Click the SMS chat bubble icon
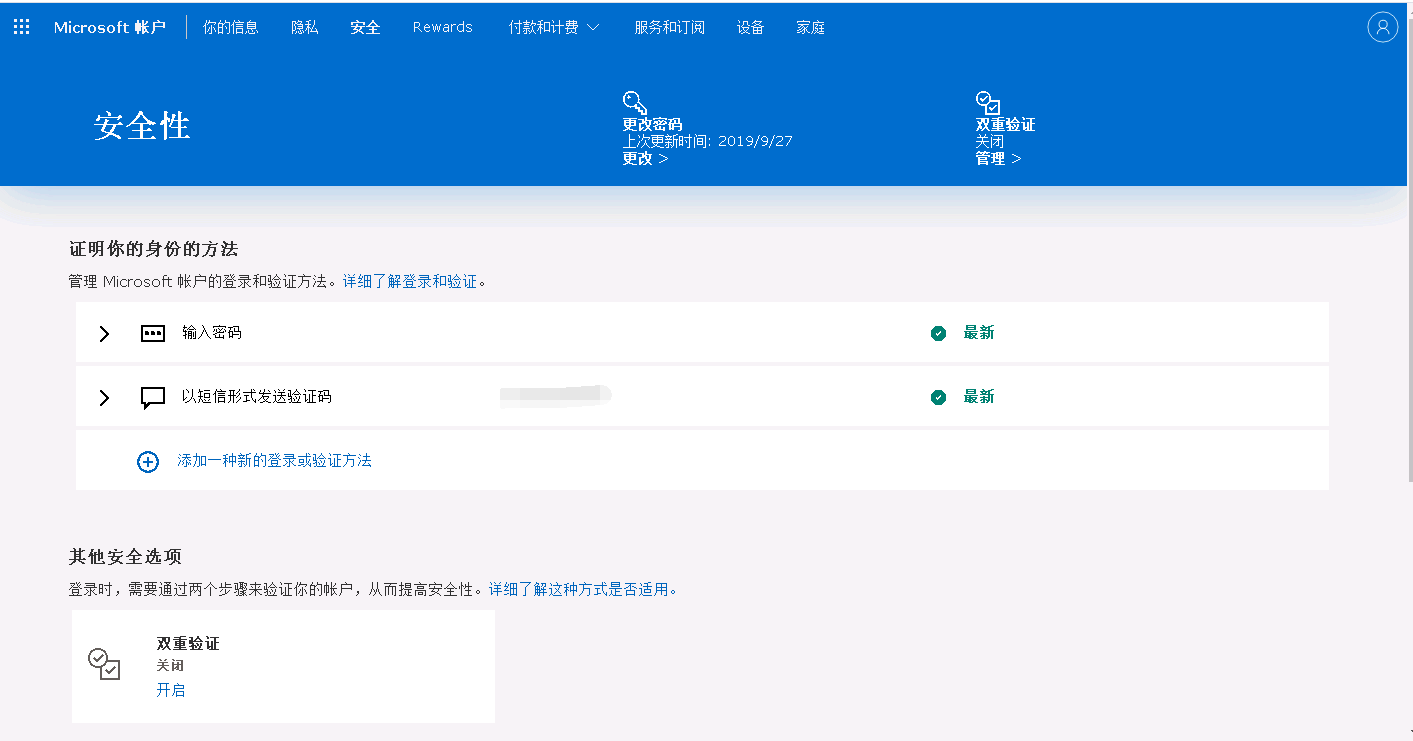1413x741 pixels. coord(152,398)
